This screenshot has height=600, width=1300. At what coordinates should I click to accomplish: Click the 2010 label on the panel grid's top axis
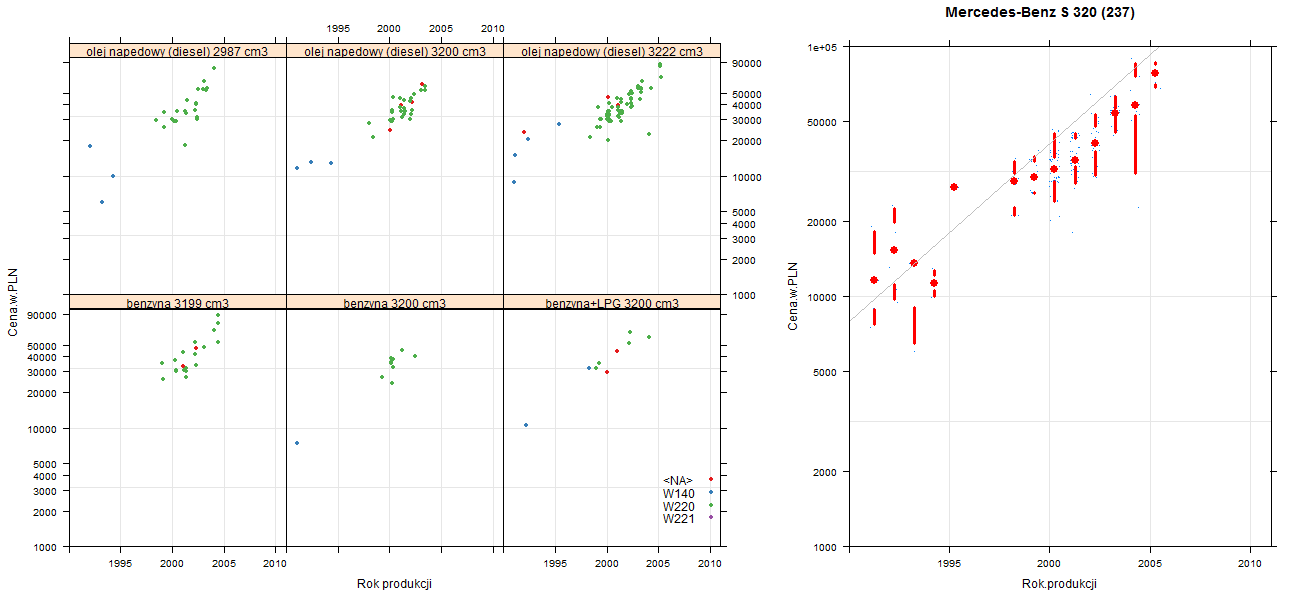(492, 28)
